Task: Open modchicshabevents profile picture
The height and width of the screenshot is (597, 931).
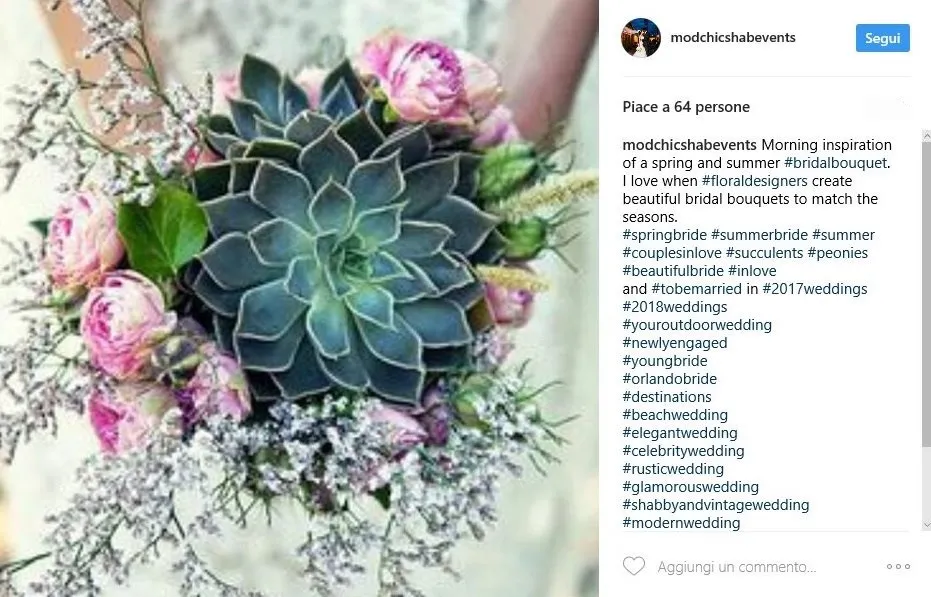Action: pyautogui.click(x=641, y=37)
